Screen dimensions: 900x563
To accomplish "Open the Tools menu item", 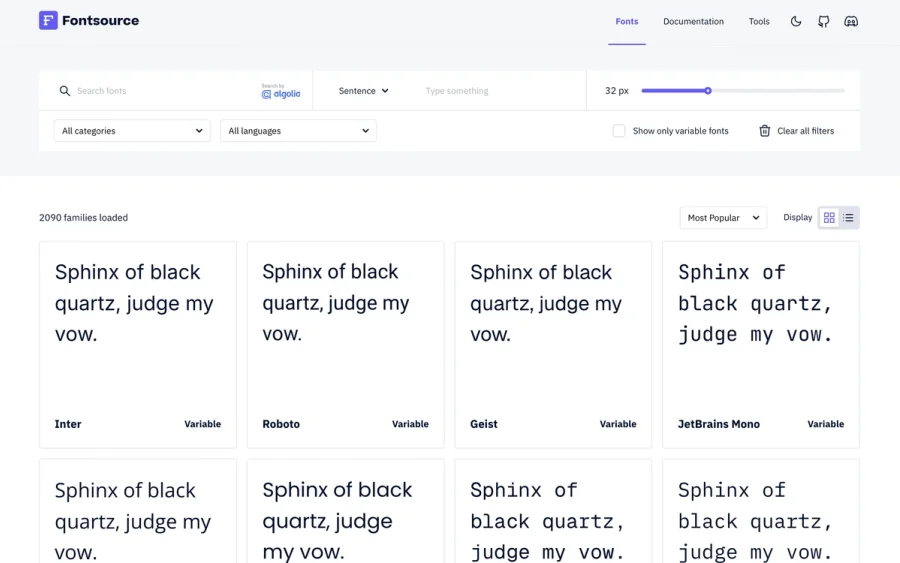I will point(759,22).
